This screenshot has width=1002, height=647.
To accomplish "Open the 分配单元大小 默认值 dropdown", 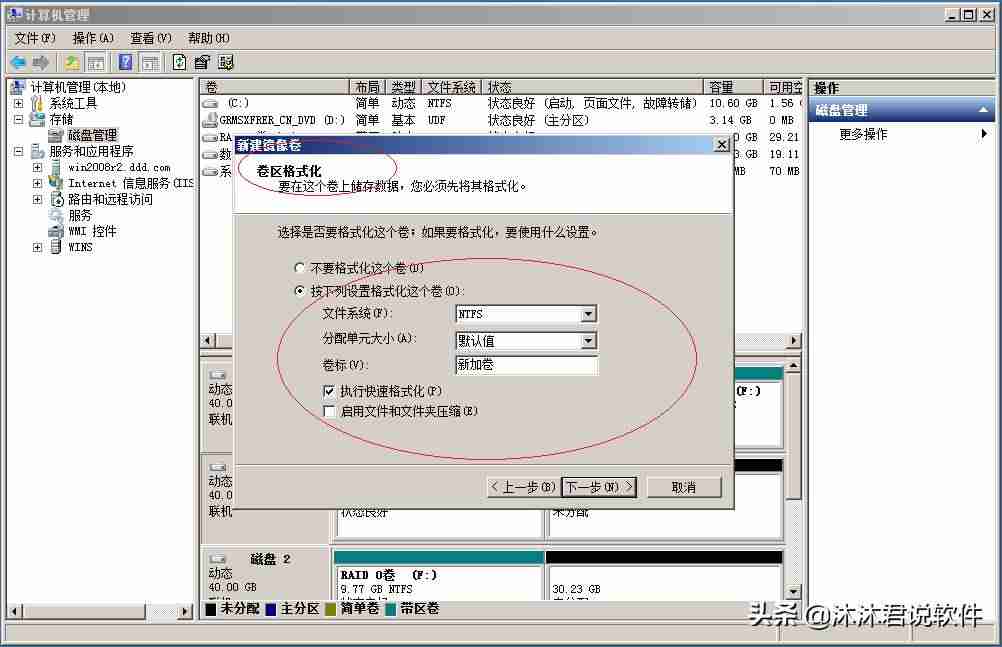I will 589,341.
